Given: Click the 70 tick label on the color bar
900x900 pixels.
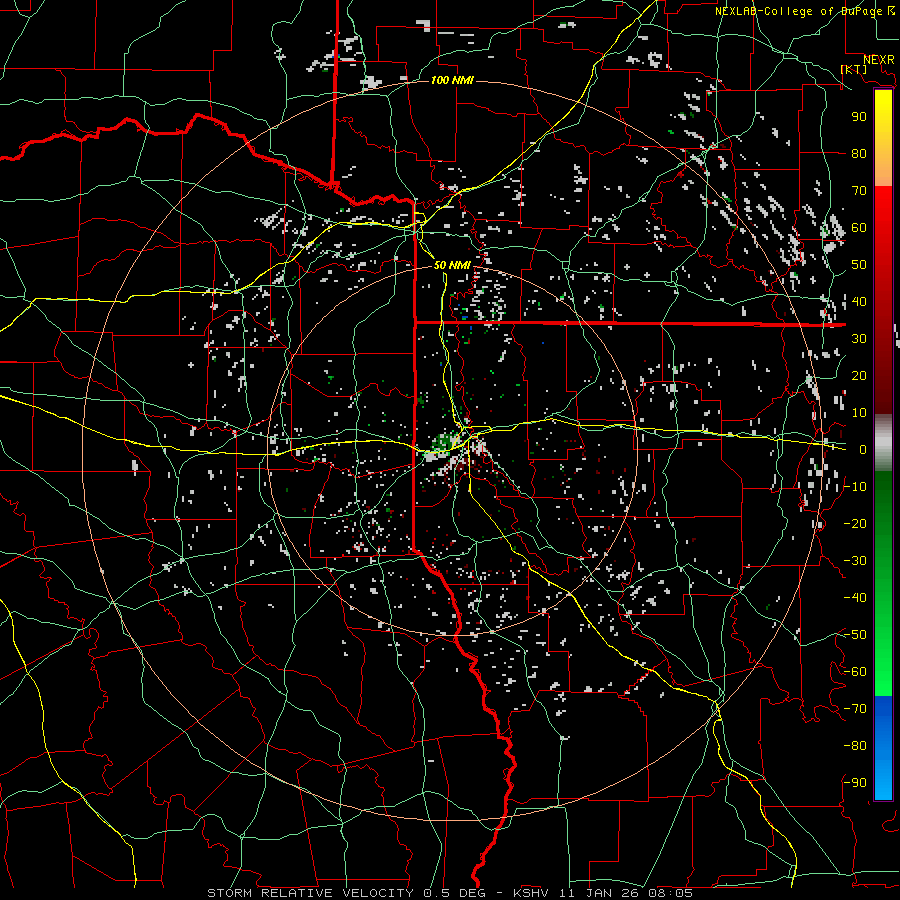Looking at the screenshot, I should pyautogui.click(x=859, y=191).
